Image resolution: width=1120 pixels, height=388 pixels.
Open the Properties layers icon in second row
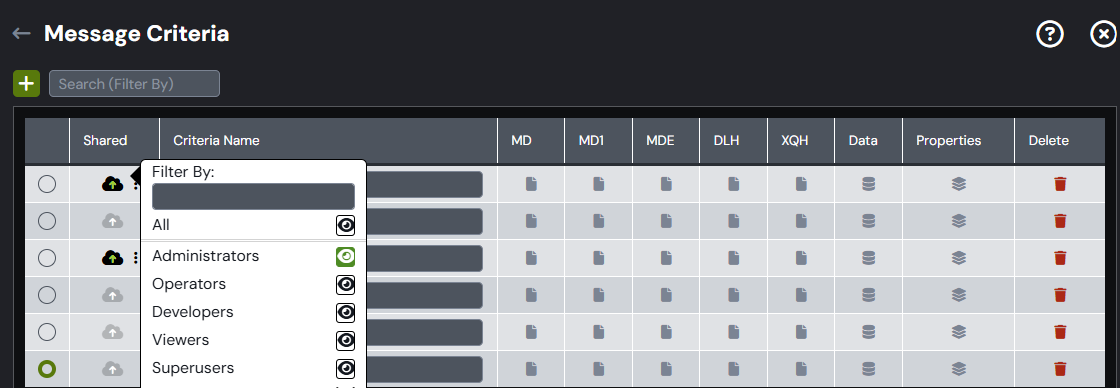tap(959, 221)
